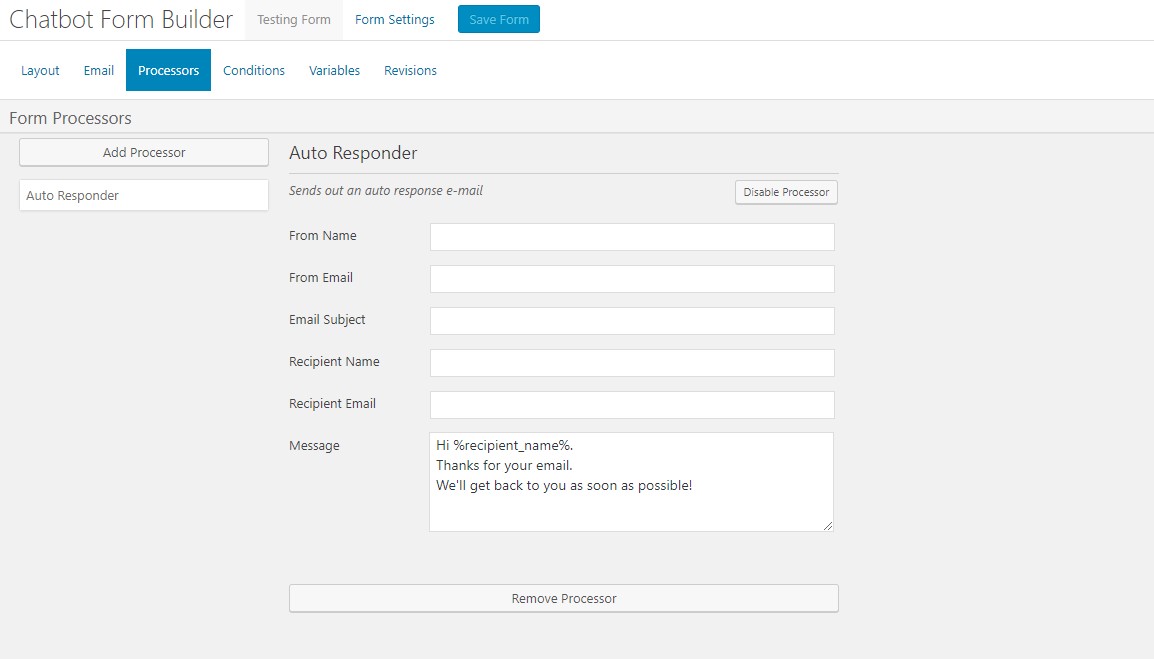Viewport: 1154px width, 659px height.
Task: Click inside the Message text area
Action: [631, 482]
